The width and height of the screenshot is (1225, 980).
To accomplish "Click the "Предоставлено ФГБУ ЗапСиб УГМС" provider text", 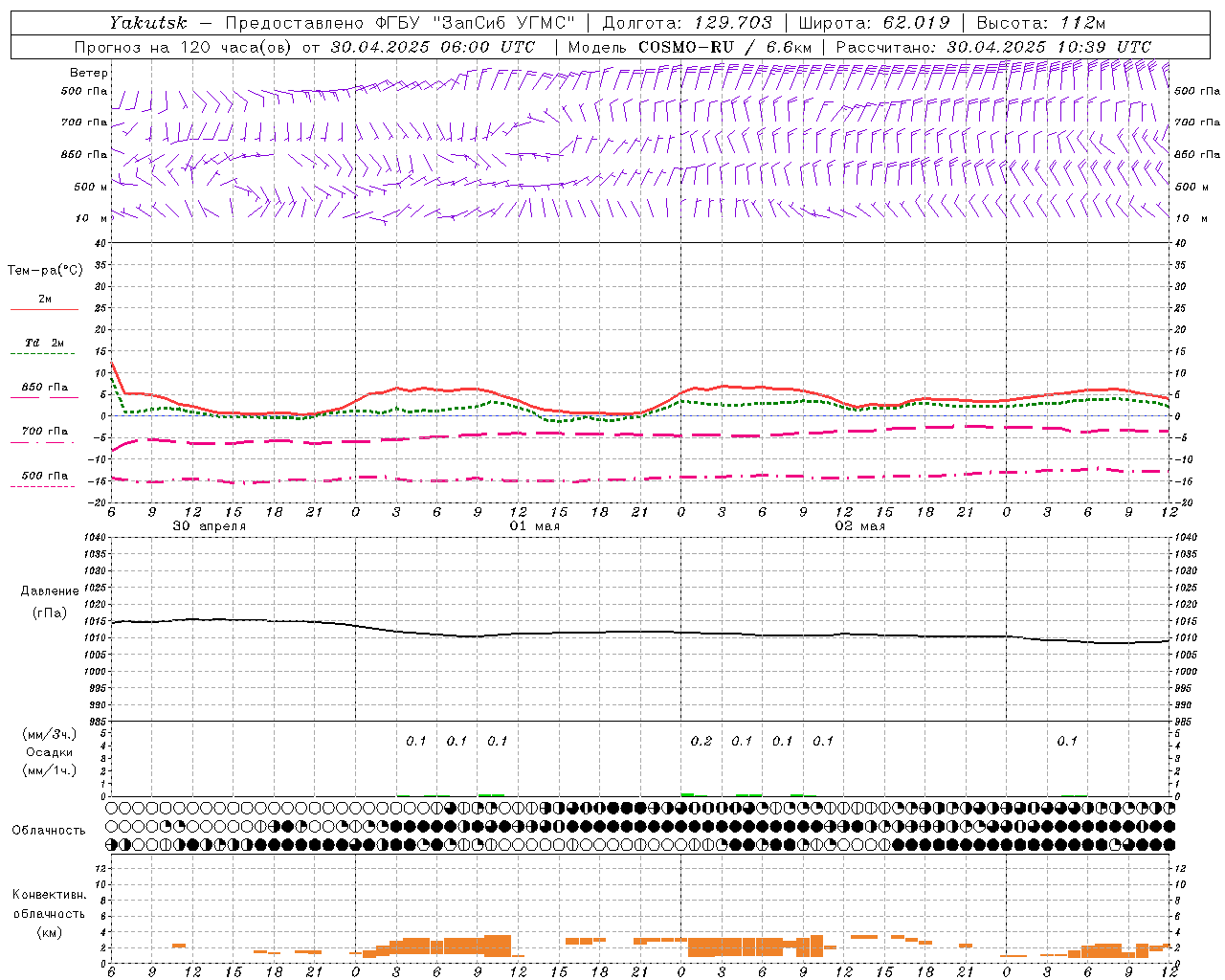I will tap(400, 23).
